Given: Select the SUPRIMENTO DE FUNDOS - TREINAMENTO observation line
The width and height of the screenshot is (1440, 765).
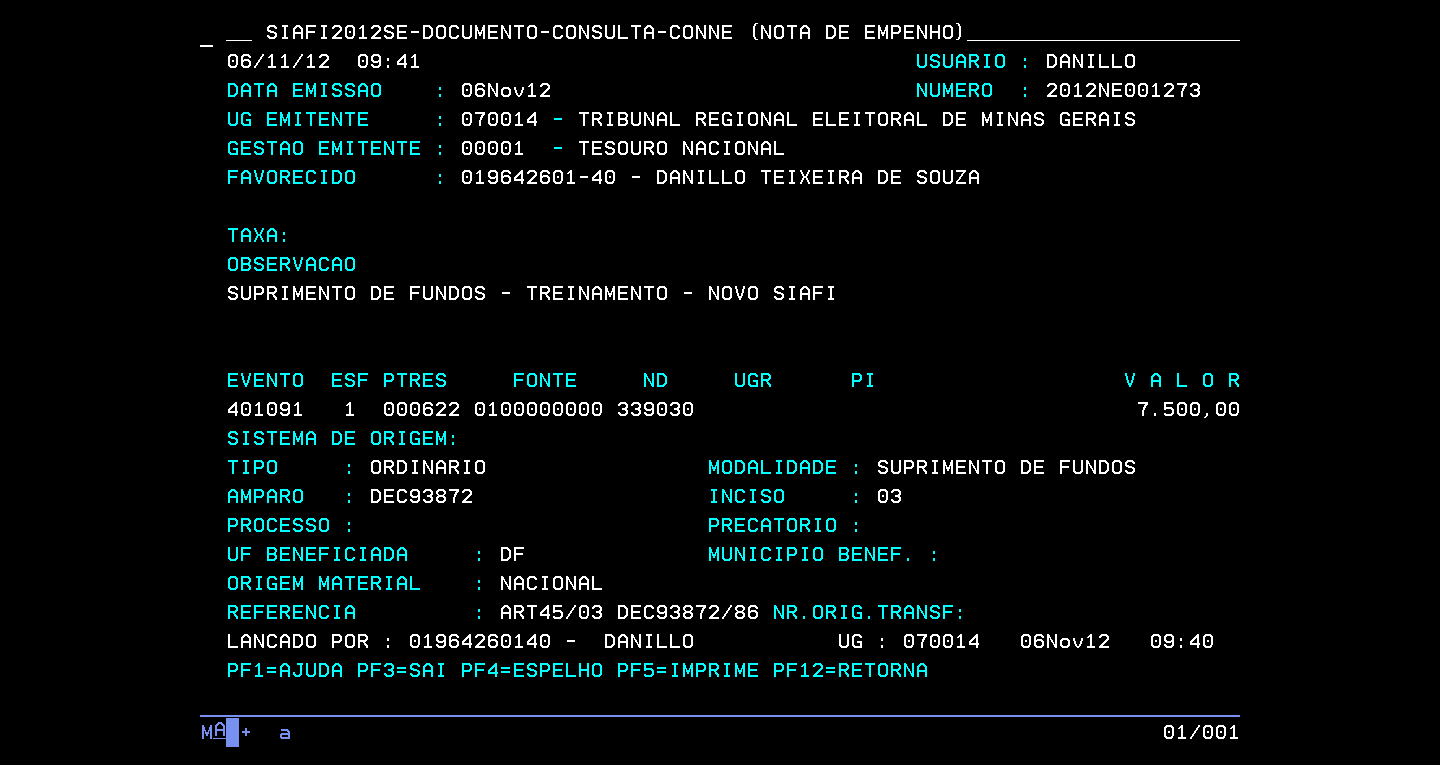Looking at the screenshot, I should pyautogui.click(x=531, y=294).
